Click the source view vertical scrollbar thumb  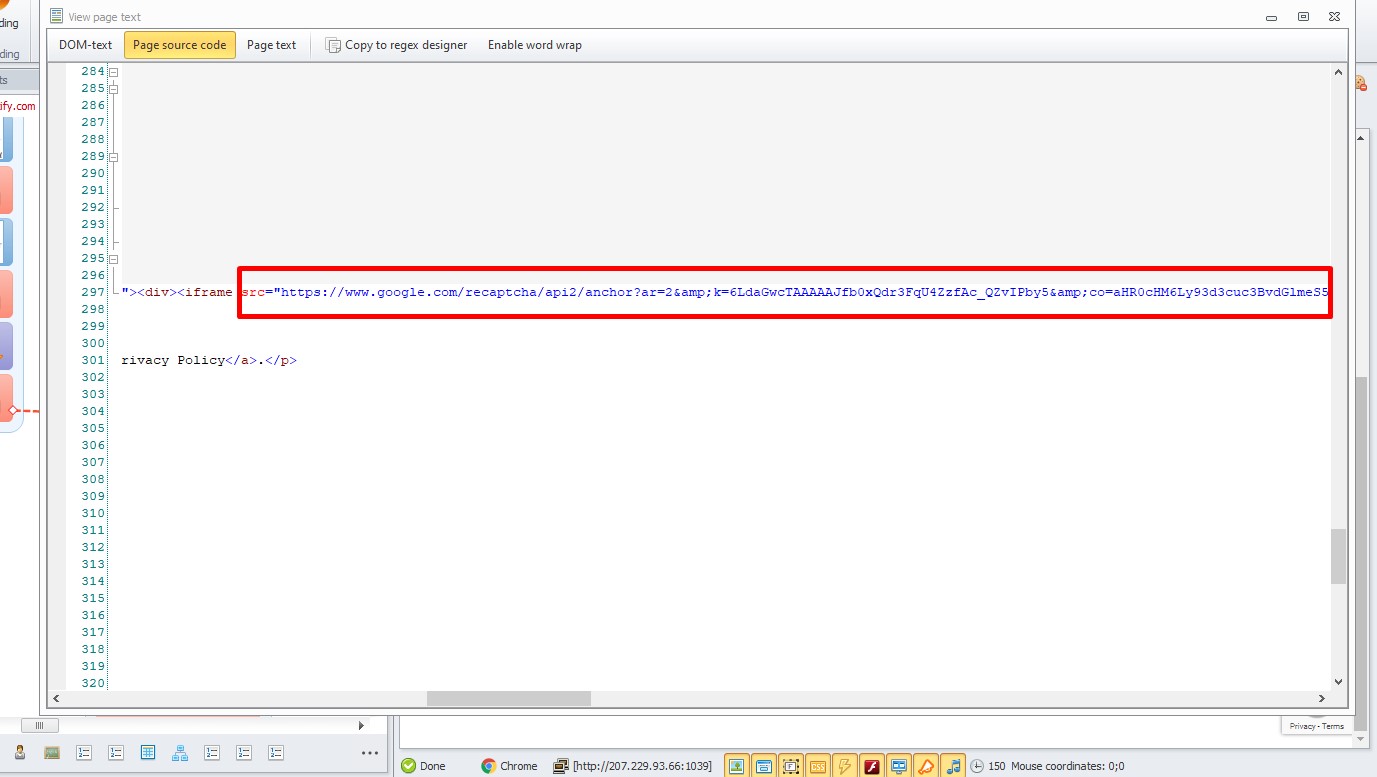point(1338,556)
